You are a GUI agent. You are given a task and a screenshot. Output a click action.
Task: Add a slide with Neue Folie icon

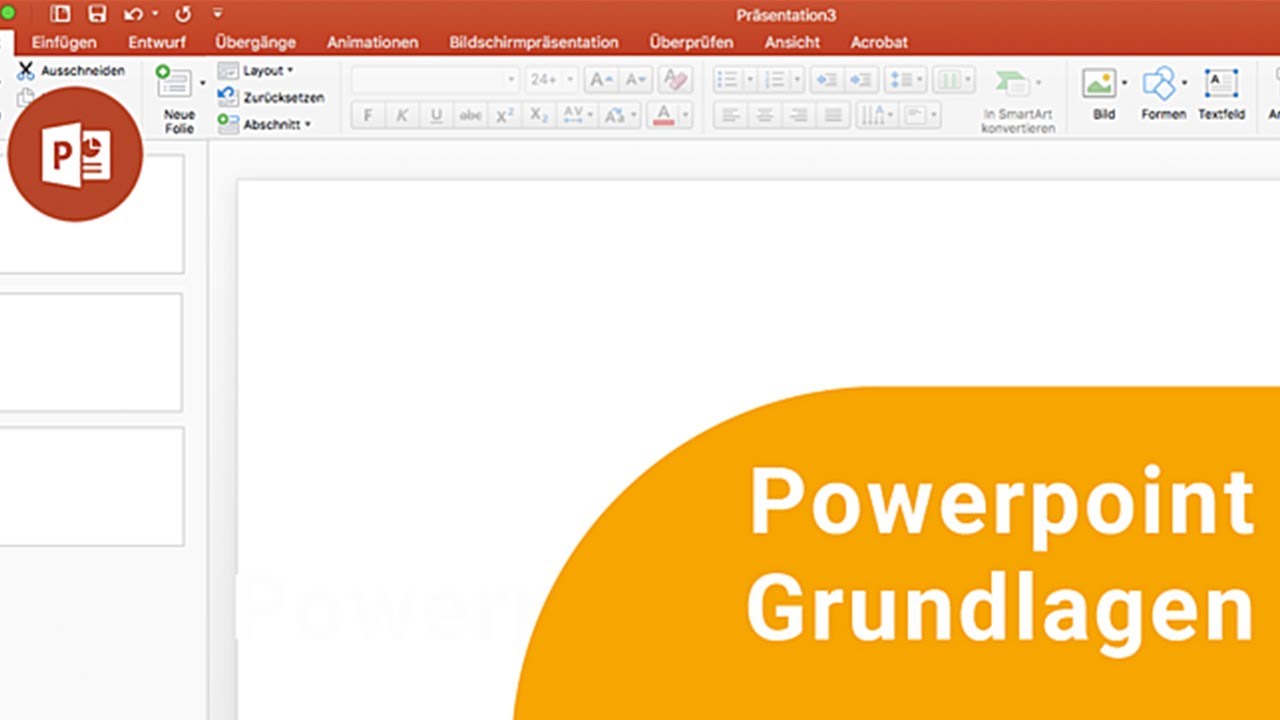(x=174, y=83)
